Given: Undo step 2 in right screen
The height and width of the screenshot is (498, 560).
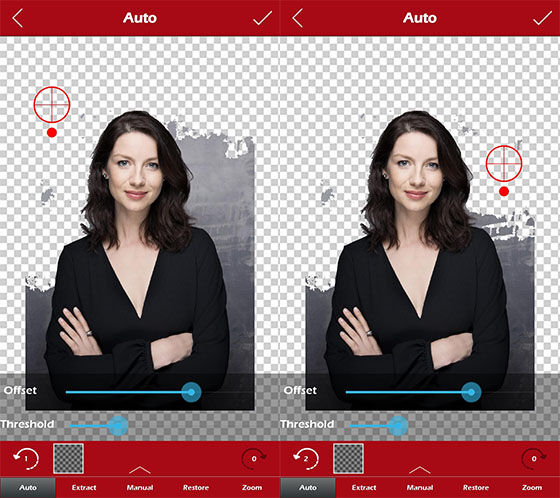Looking at the screenshot, I should pos(306,458).
